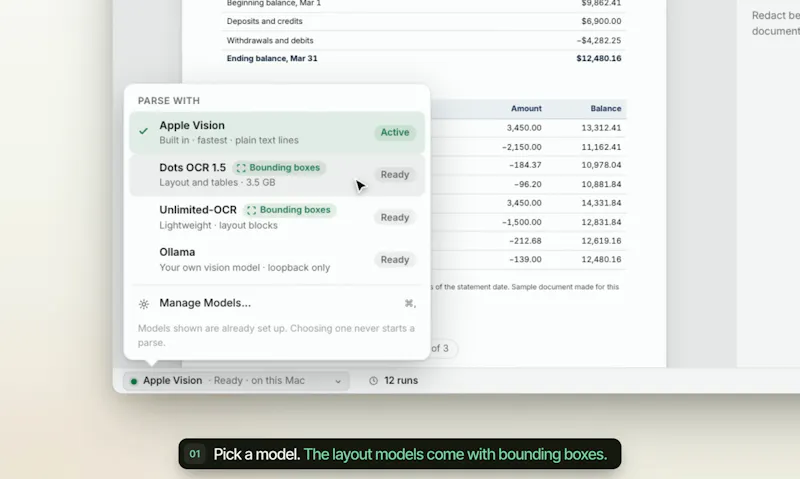Click 'Built in · fastest · plain text lines'
This screenshot has height=479, width=800.
229,140
